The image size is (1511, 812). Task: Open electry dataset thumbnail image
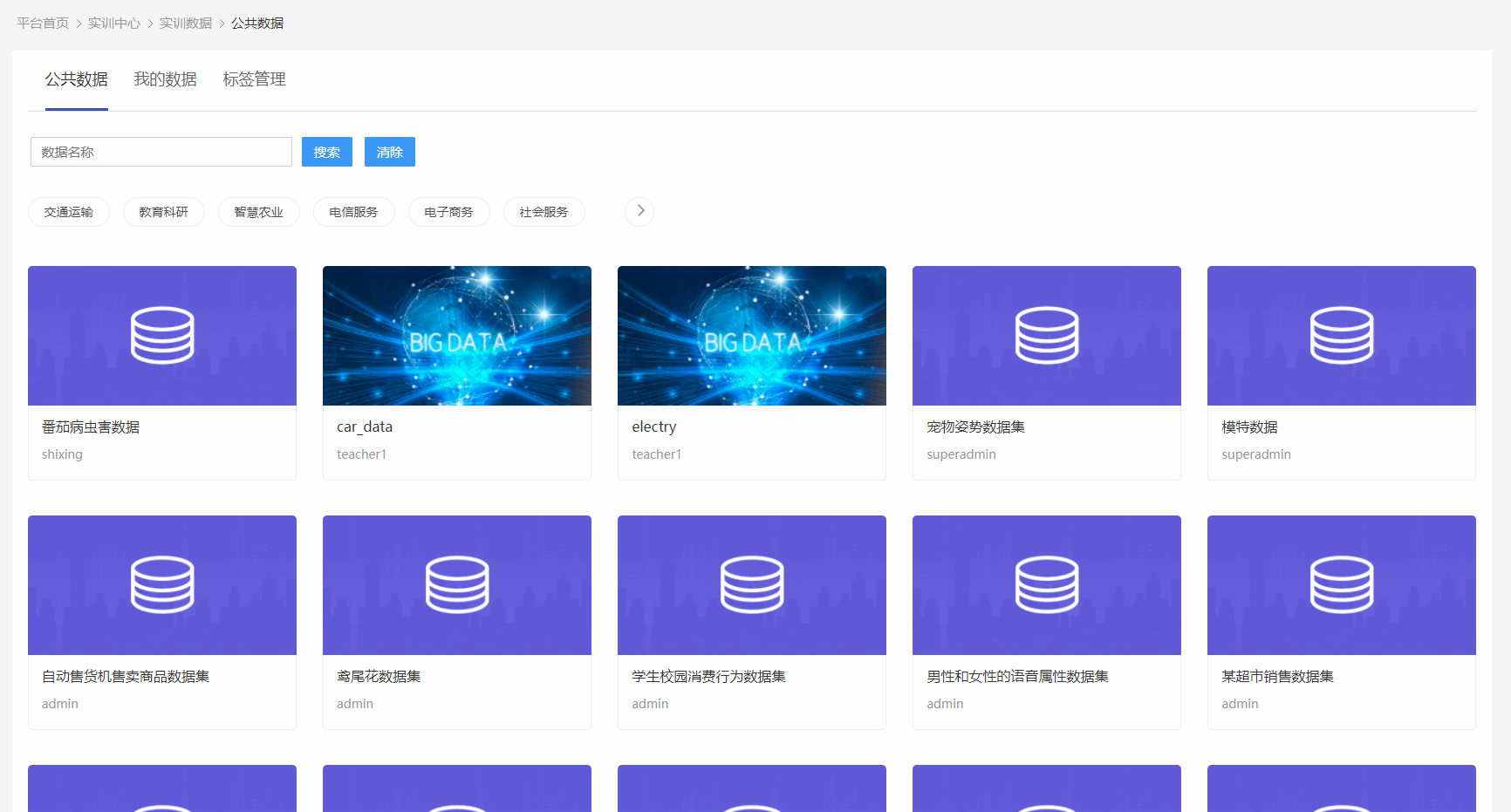(752, 336)
